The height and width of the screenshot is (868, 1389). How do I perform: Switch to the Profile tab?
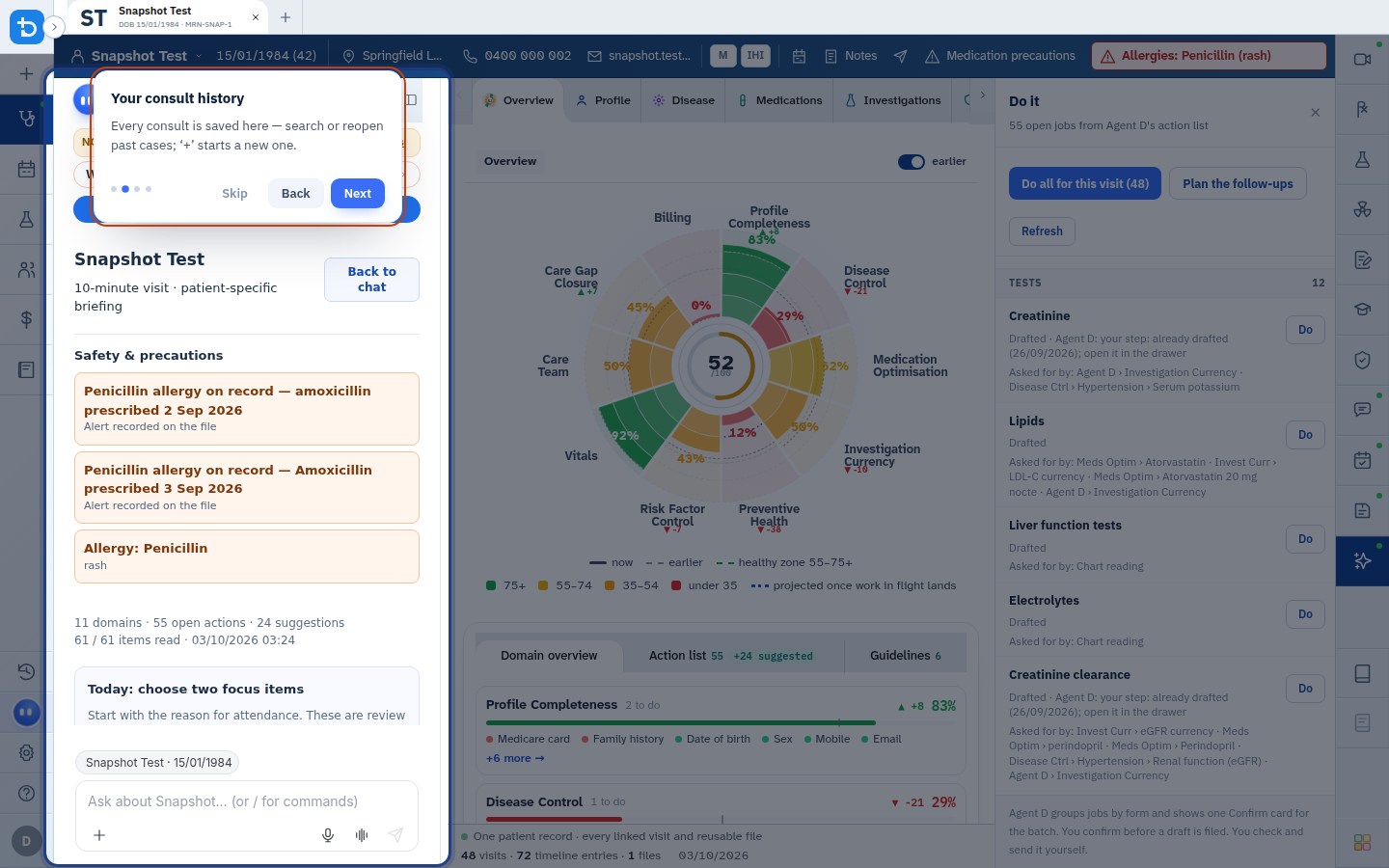click(603, 100)
